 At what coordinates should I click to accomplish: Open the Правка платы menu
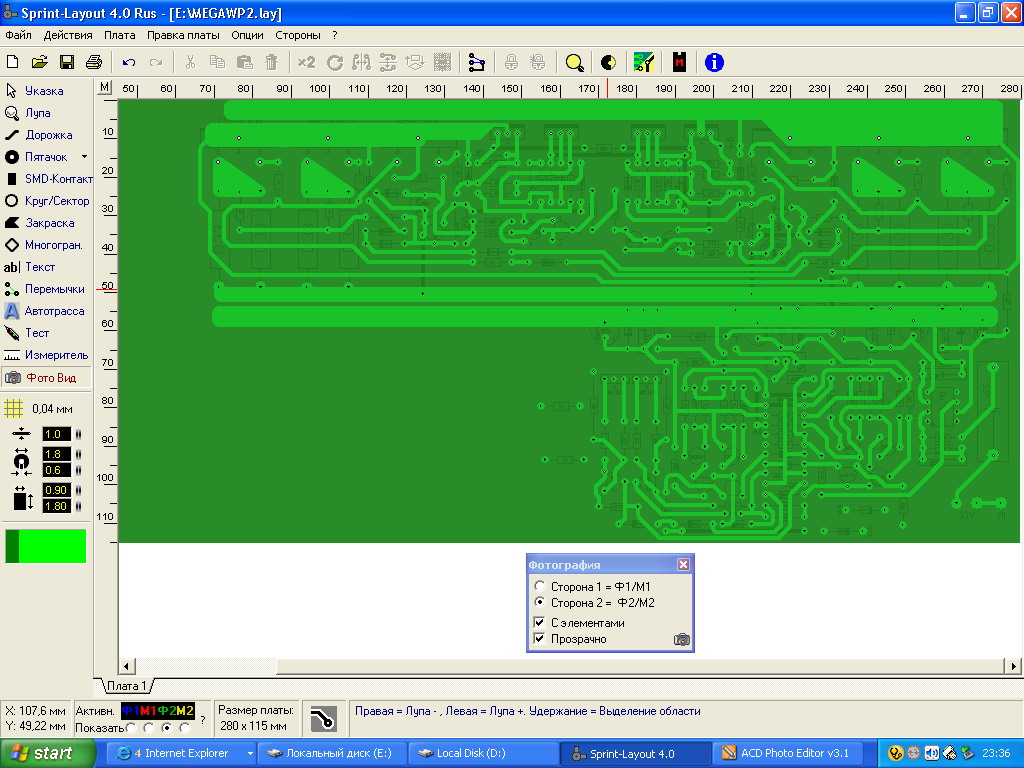pyautogui.click(x=183, y=35)
